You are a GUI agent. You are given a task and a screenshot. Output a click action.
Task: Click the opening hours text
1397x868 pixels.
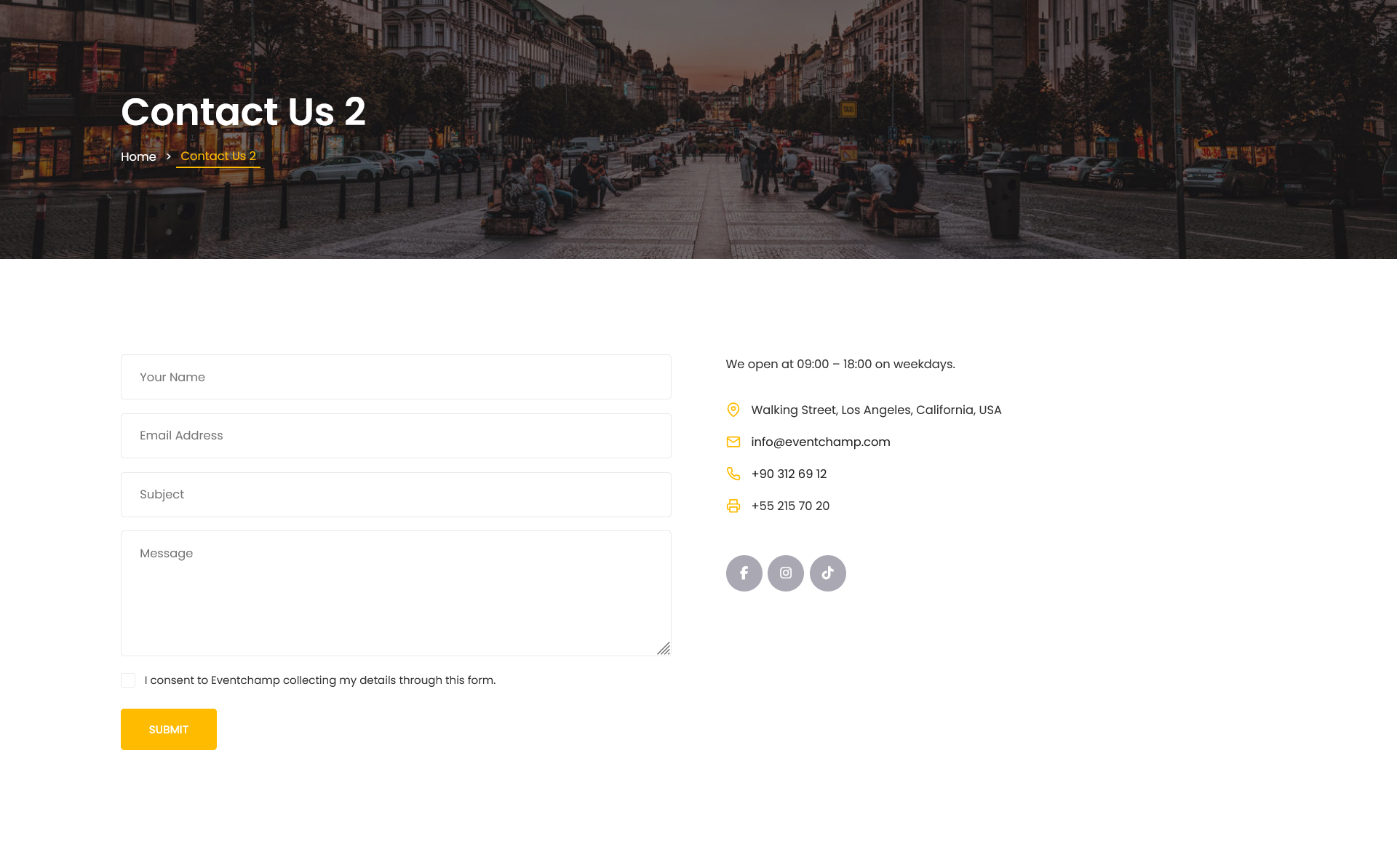click(x=840, y=364)
